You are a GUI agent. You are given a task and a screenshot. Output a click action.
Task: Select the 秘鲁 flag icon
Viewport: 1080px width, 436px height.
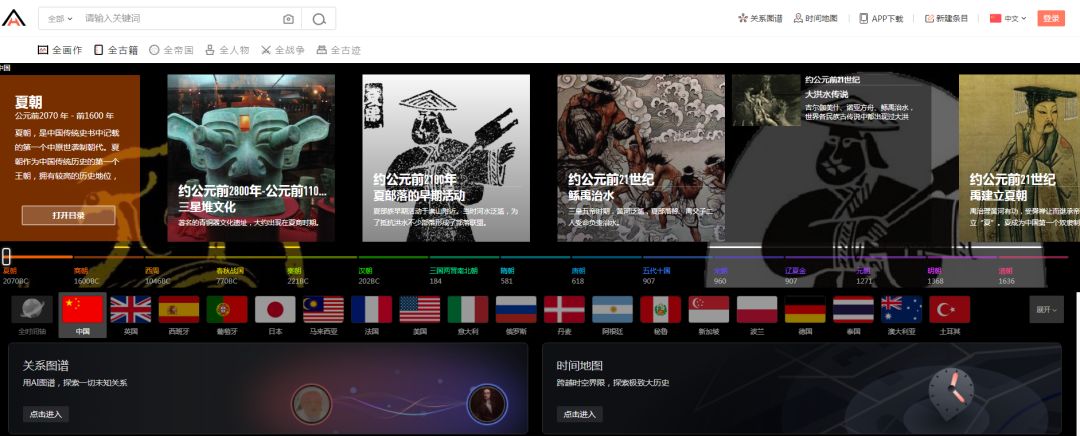[x=661, y=310]
